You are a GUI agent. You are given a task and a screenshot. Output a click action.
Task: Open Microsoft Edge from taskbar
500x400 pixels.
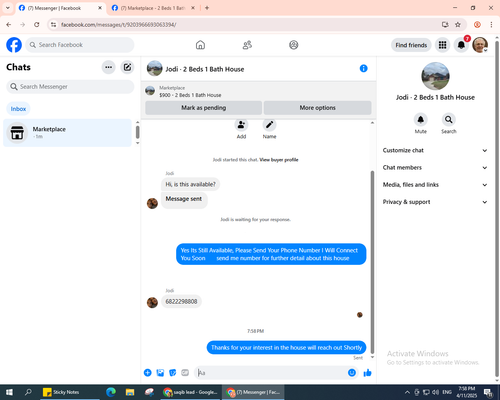click(111, 392)
